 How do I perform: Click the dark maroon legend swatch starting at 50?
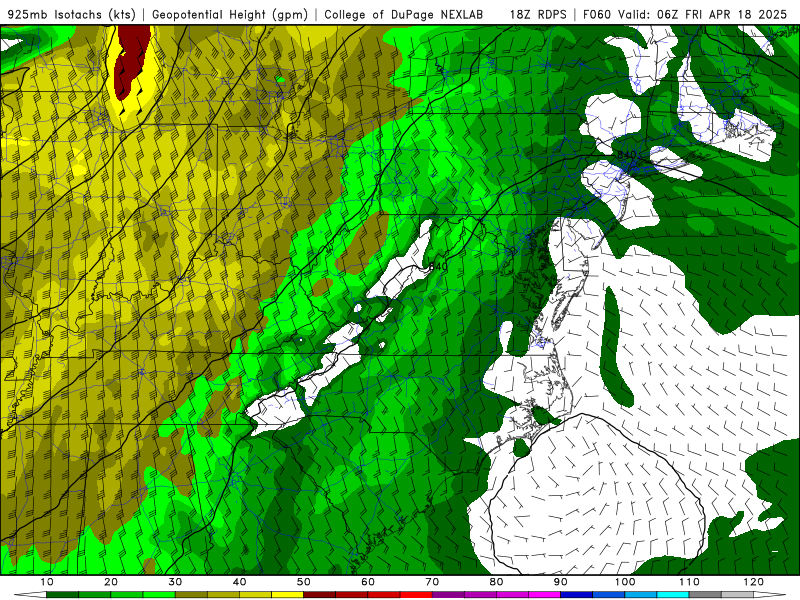tap(319, 595)
